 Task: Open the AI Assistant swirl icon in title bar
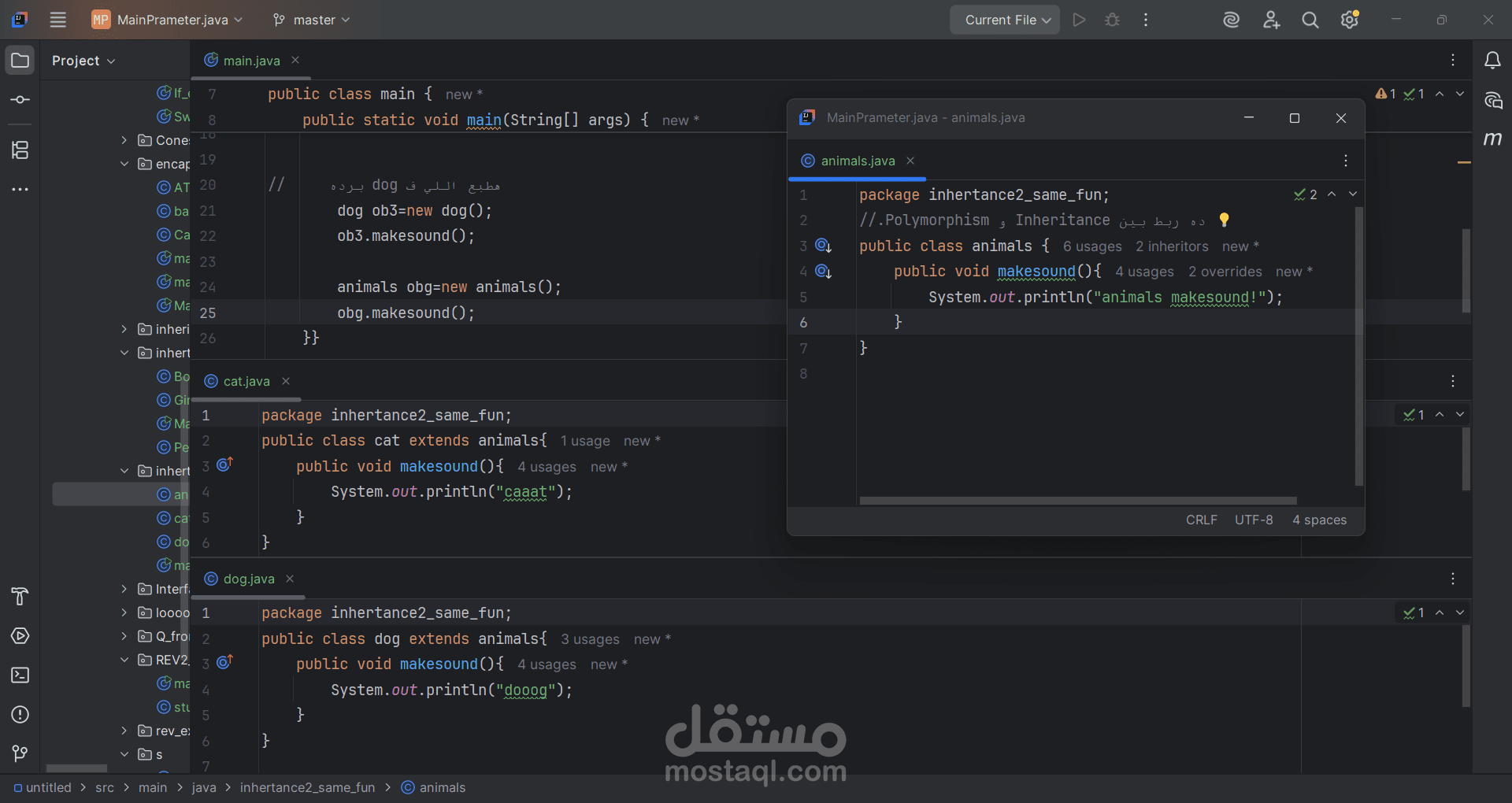[x=1231, y=20]
